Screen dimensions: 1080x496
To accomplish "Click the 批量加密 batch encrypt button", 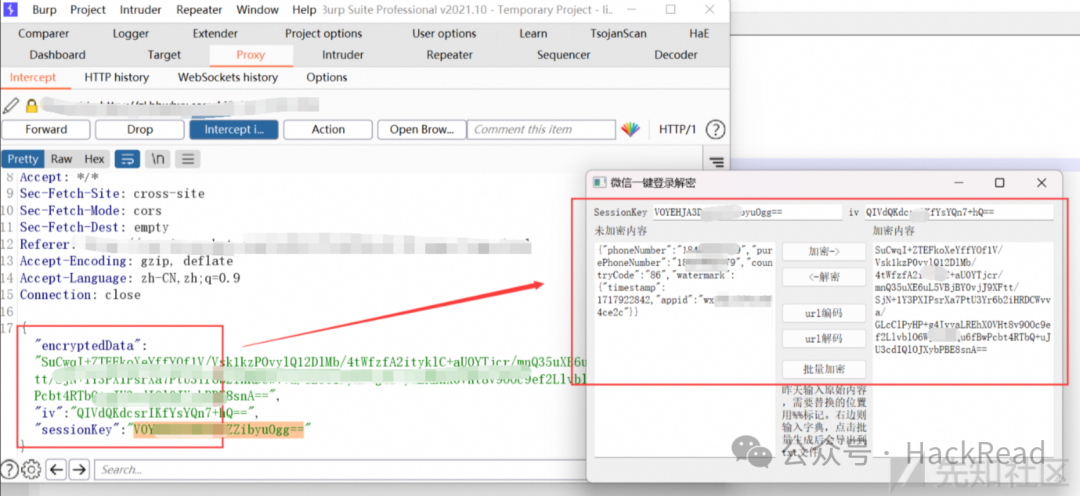I will click(824, 369).
